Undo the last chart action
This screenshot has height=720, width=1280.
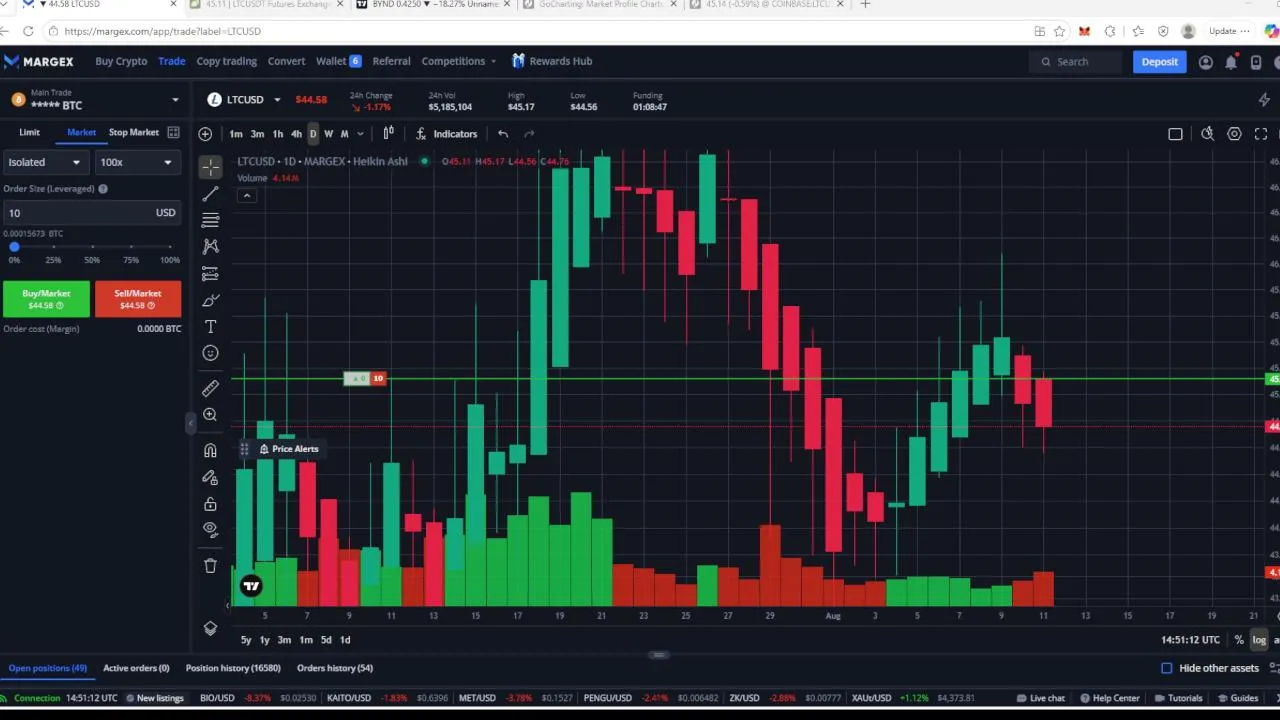pos(503,134)
